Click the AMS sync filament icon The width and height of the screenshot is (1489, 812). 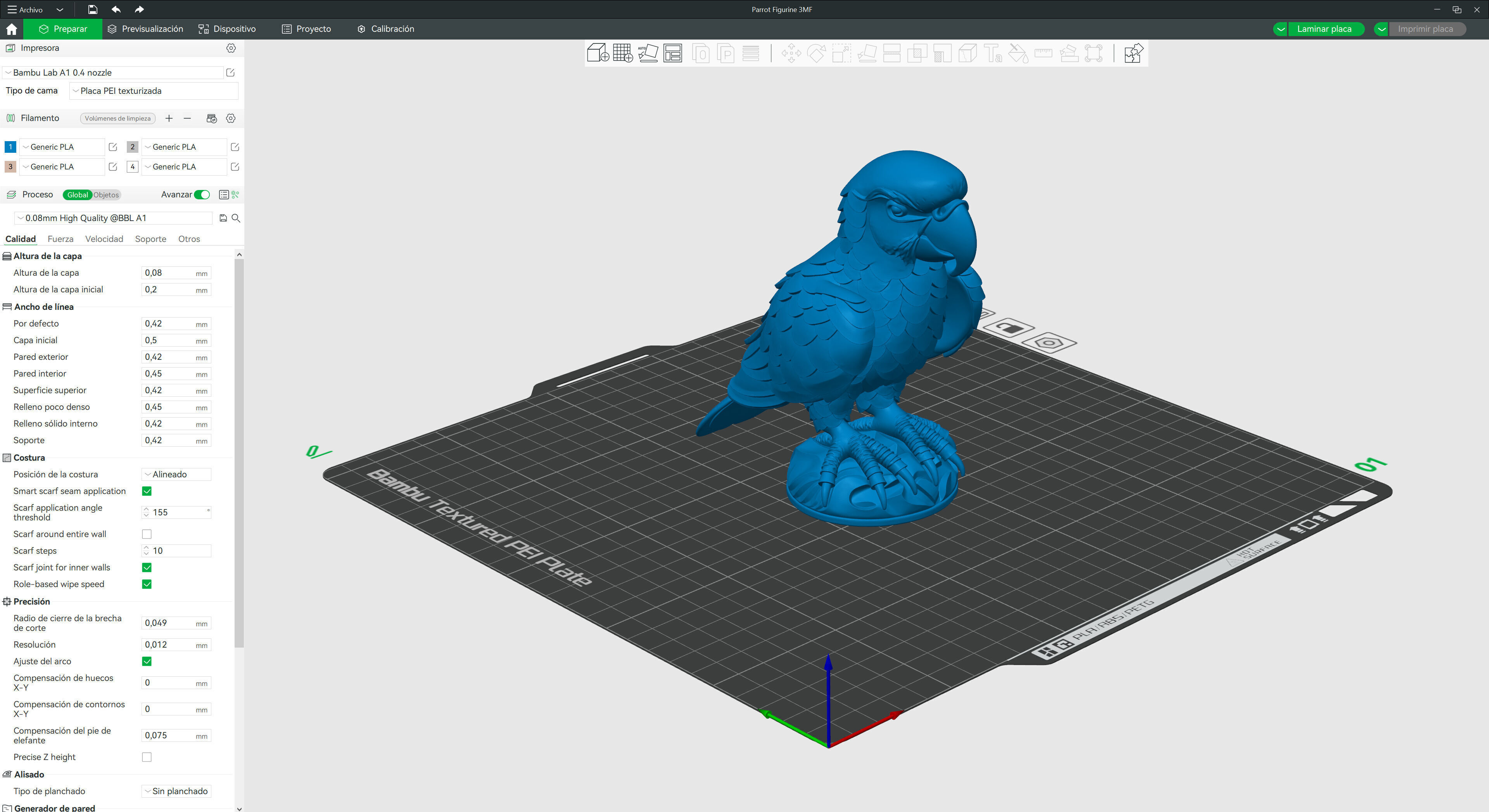tap(212, 118)
